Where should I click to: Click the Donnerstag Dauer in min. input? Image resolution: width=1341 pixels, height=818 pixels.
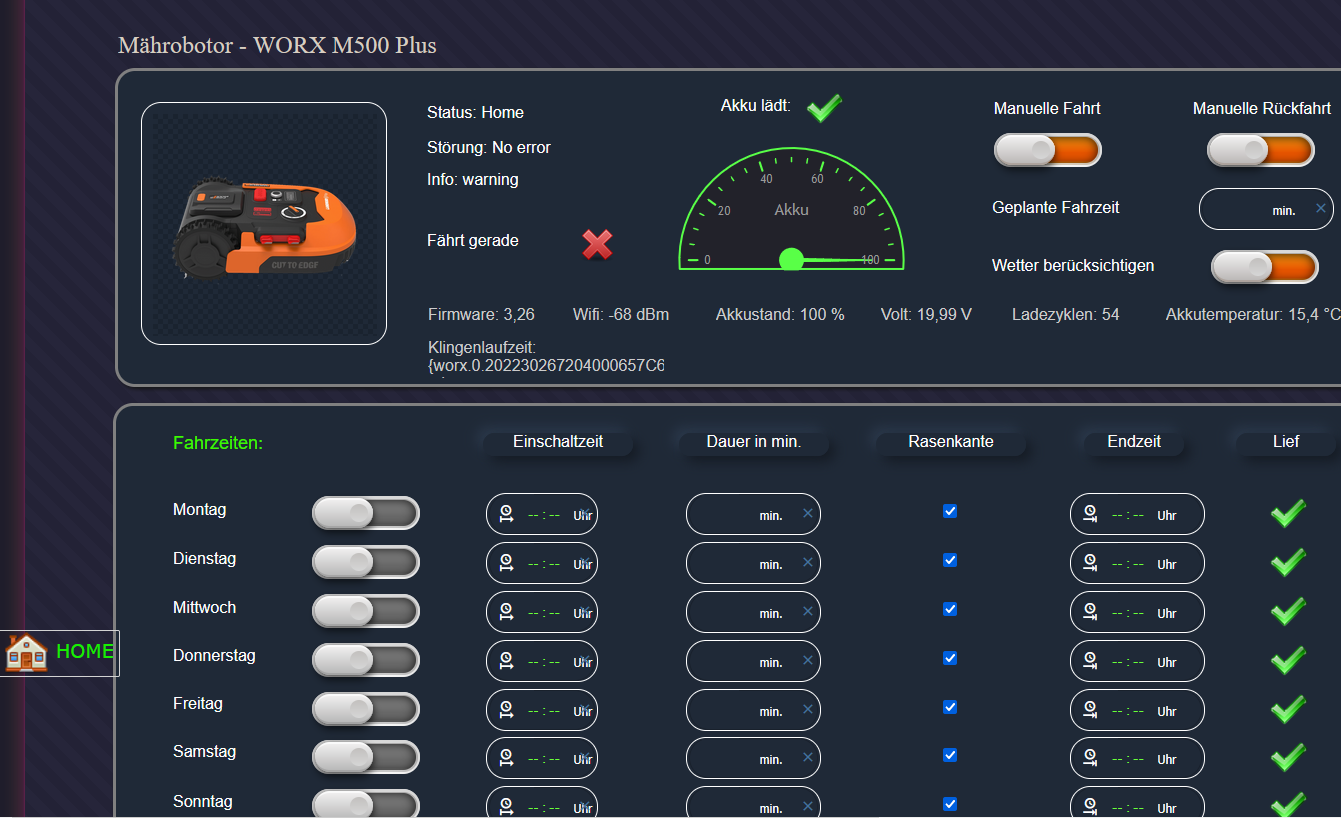(753, 661)
